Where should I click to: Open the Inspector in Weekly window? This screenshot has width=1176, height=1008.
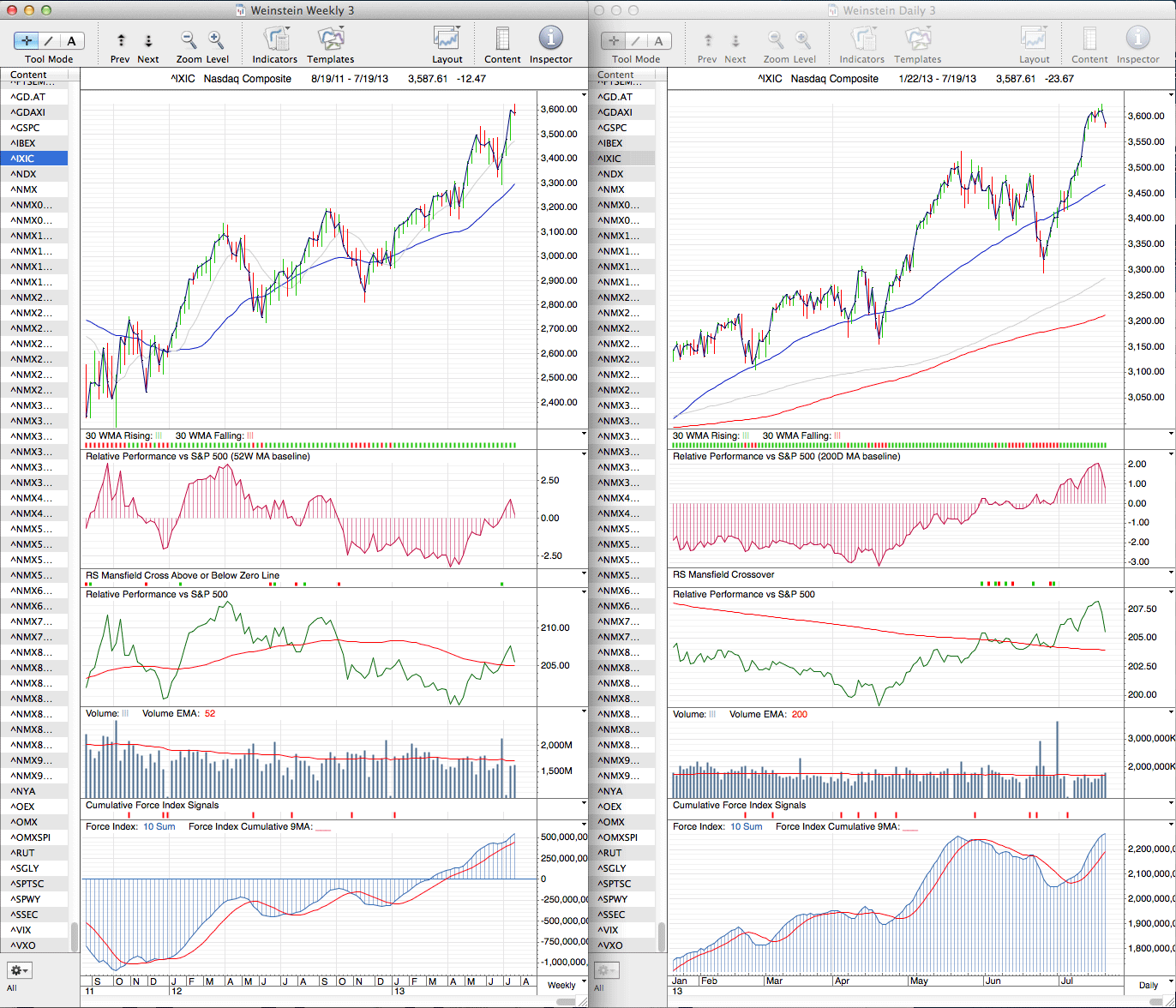pos(550,39)
